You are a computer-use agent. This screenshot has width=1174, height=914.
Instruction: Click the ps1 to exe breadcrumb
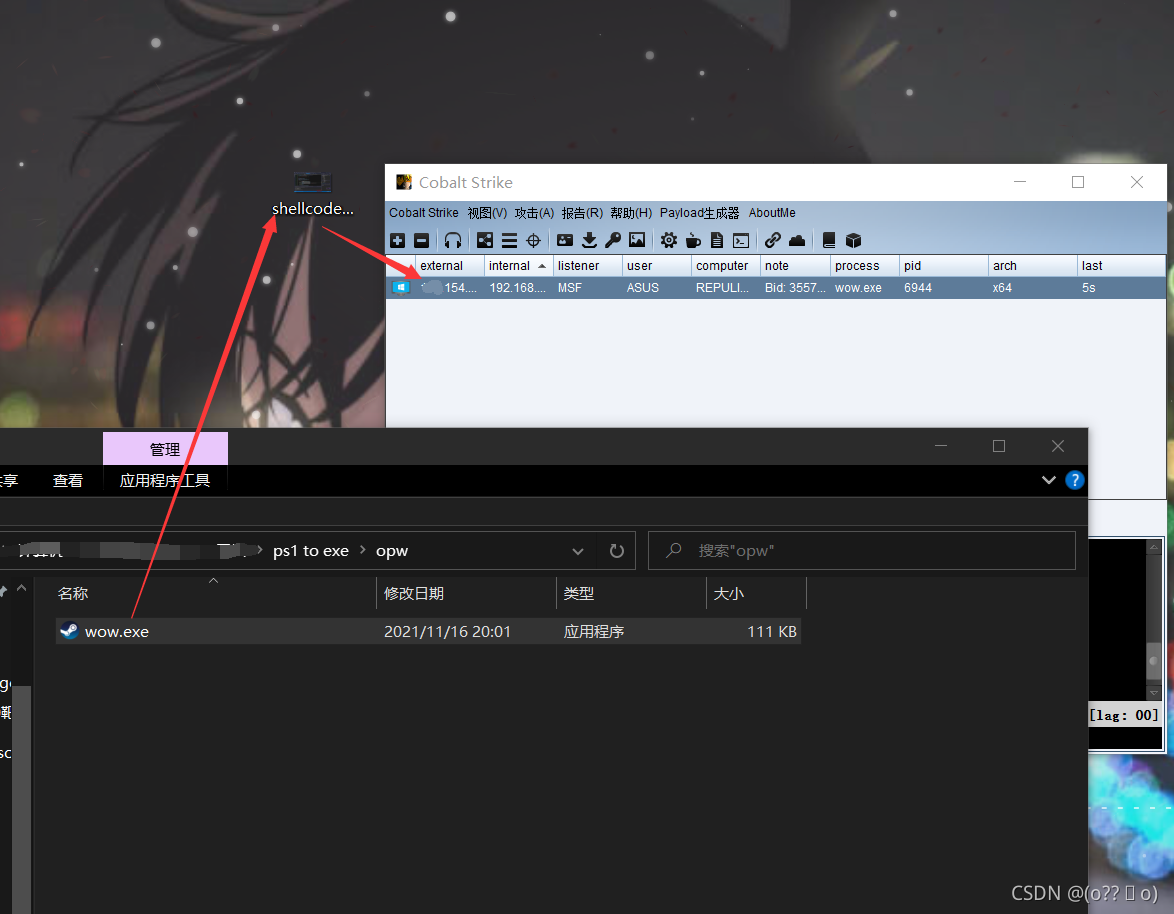311,551
